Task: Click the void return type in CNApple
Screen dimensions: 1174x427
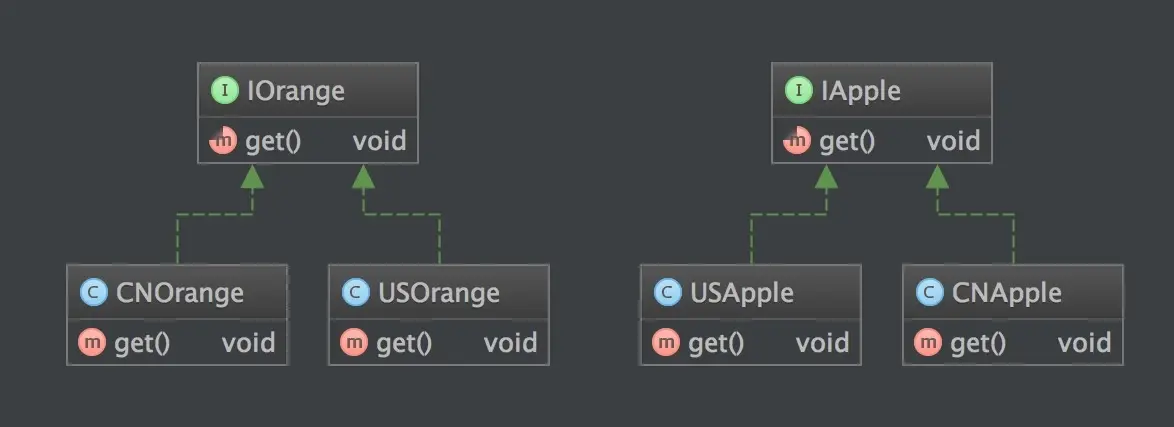Action: tap(1084, 343)
